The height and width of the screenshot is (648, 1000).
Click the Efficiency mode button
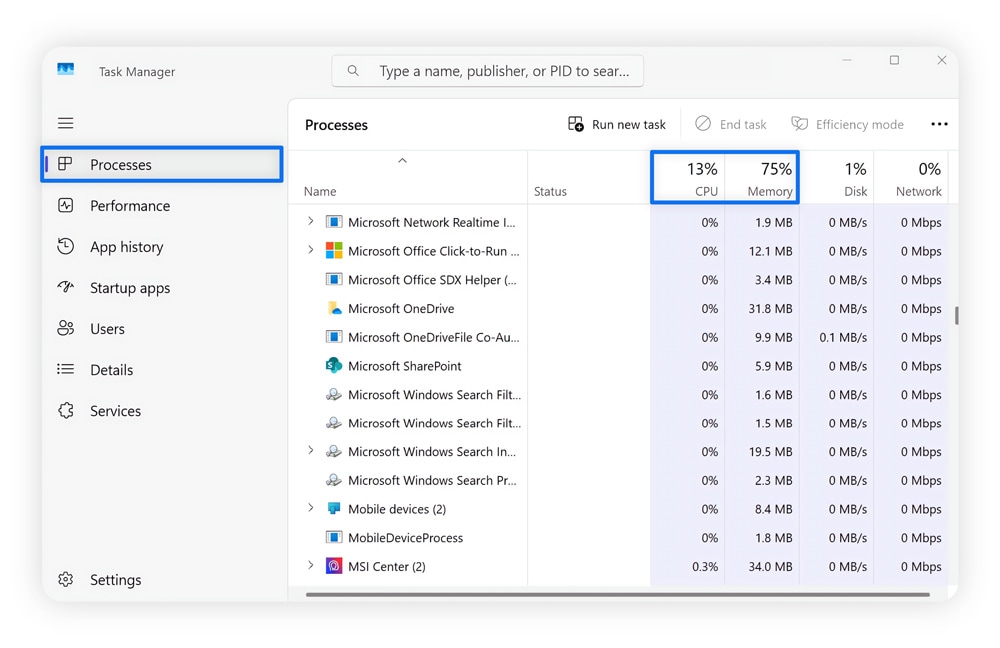pos(847,123)
